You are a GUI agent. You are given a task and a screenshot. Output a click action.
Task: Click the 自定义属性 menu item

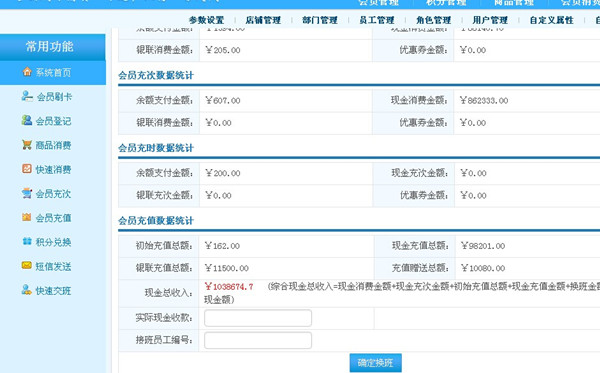(x=551, y=20)
